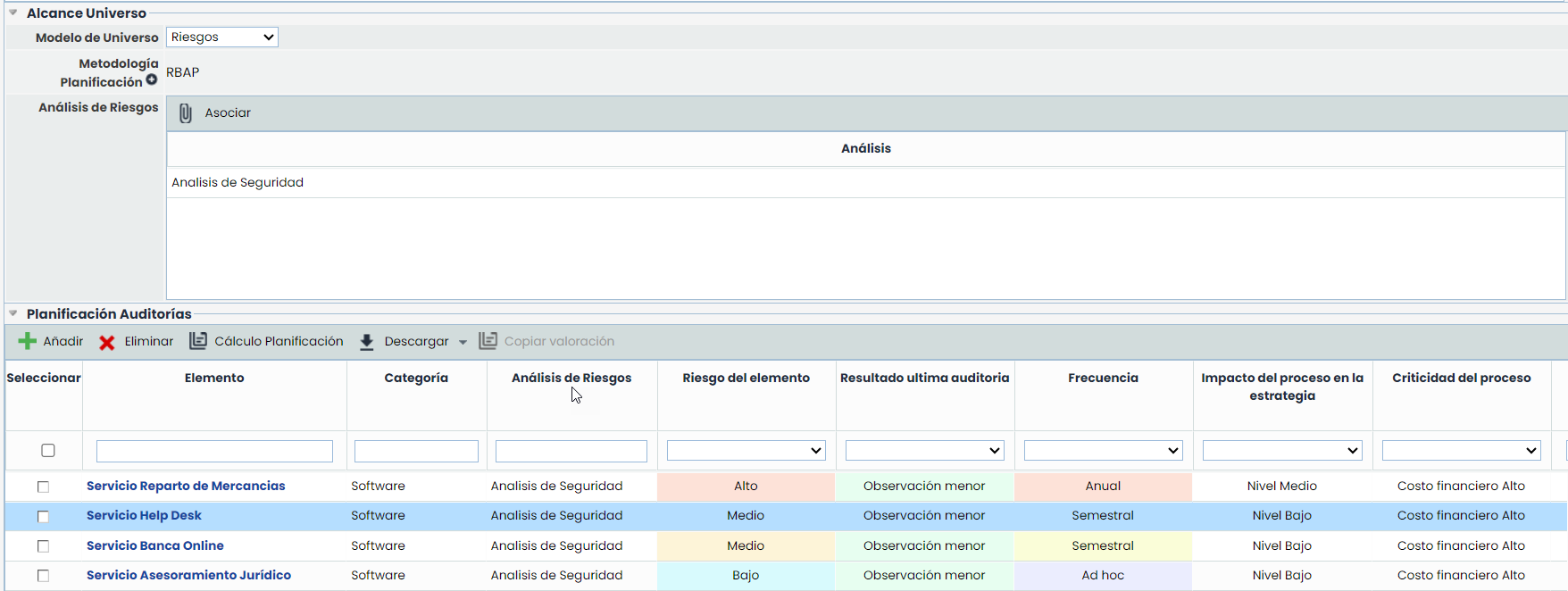Viewport: 1568px width, 591px height.
Task: Select the Analisis de Seguridad analysis row
Action: pos(238,183)
